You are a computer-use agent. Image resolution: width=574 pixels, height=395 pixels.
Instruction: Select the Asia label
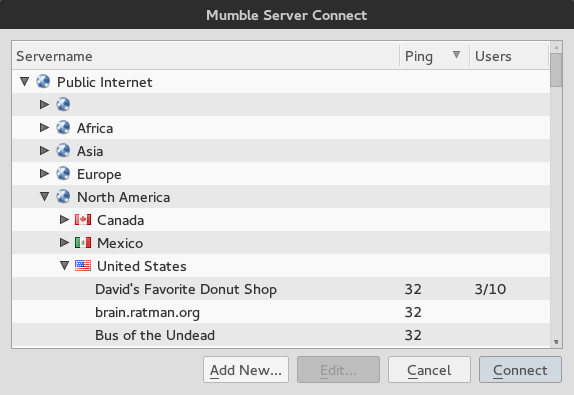[90, 151]
